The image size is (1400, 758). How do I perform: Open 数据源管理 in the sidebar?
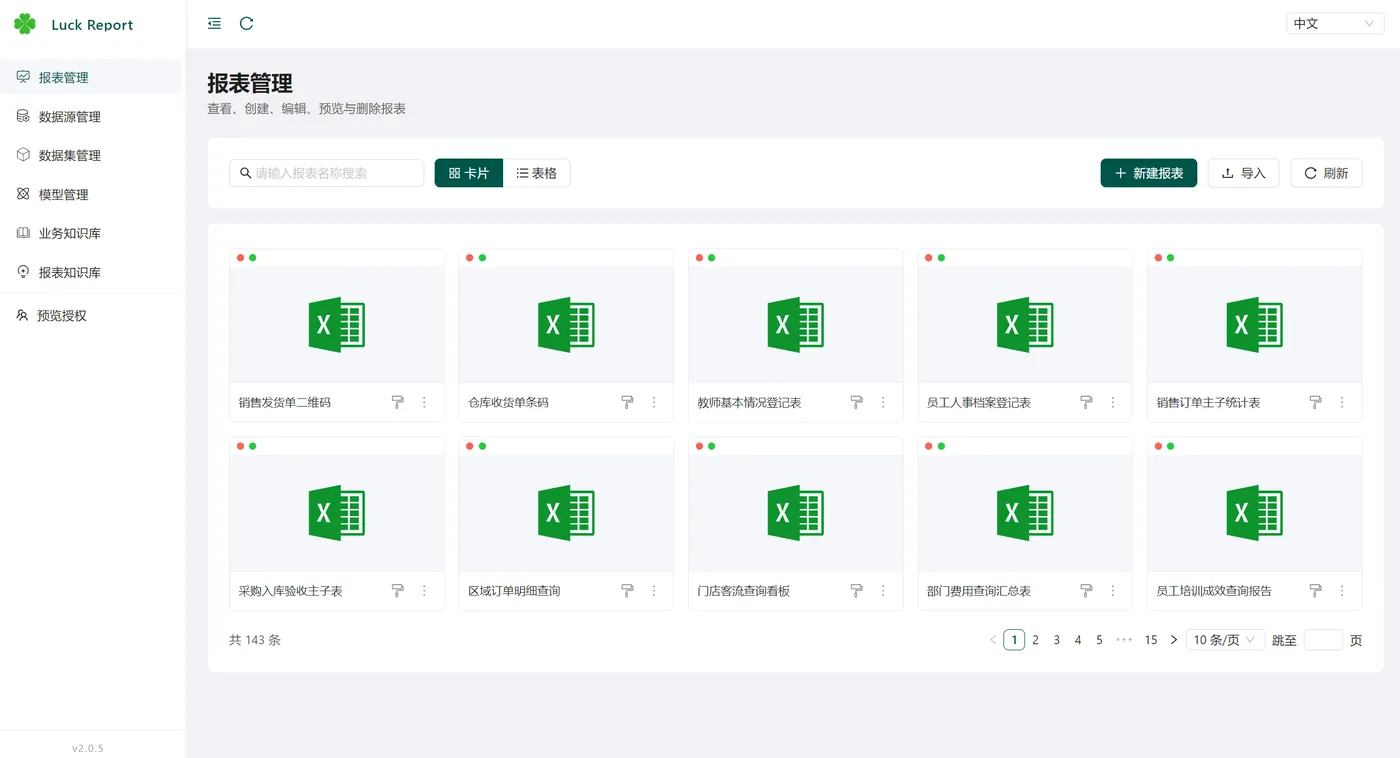91,116
